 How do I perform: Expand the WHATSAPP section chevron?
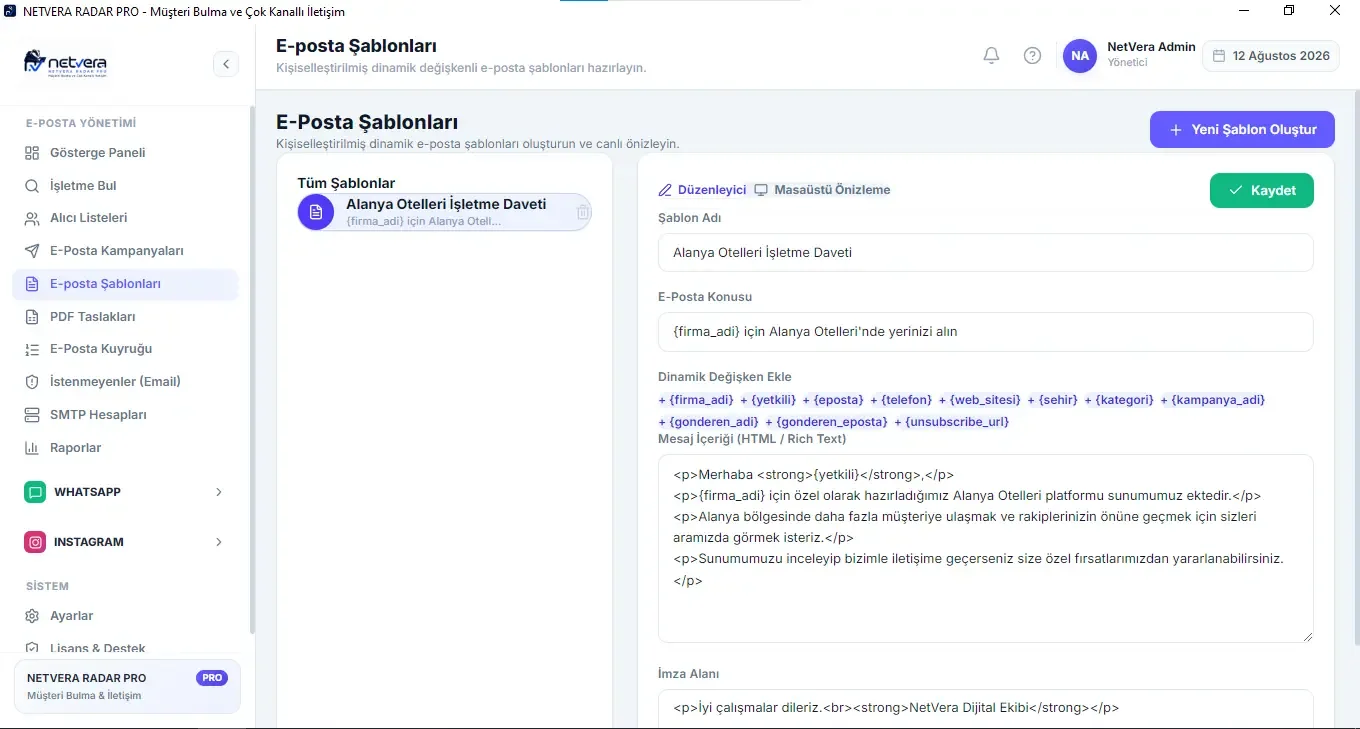(x=219, y=492)
